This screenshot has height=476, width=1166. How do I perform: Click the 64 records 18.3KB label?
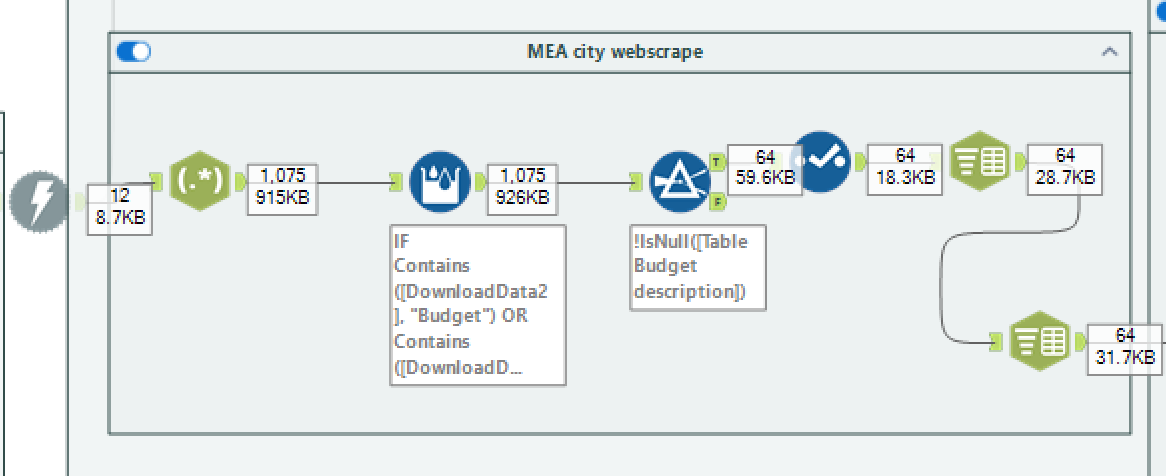pyautogui.click(x=904, y=170)
